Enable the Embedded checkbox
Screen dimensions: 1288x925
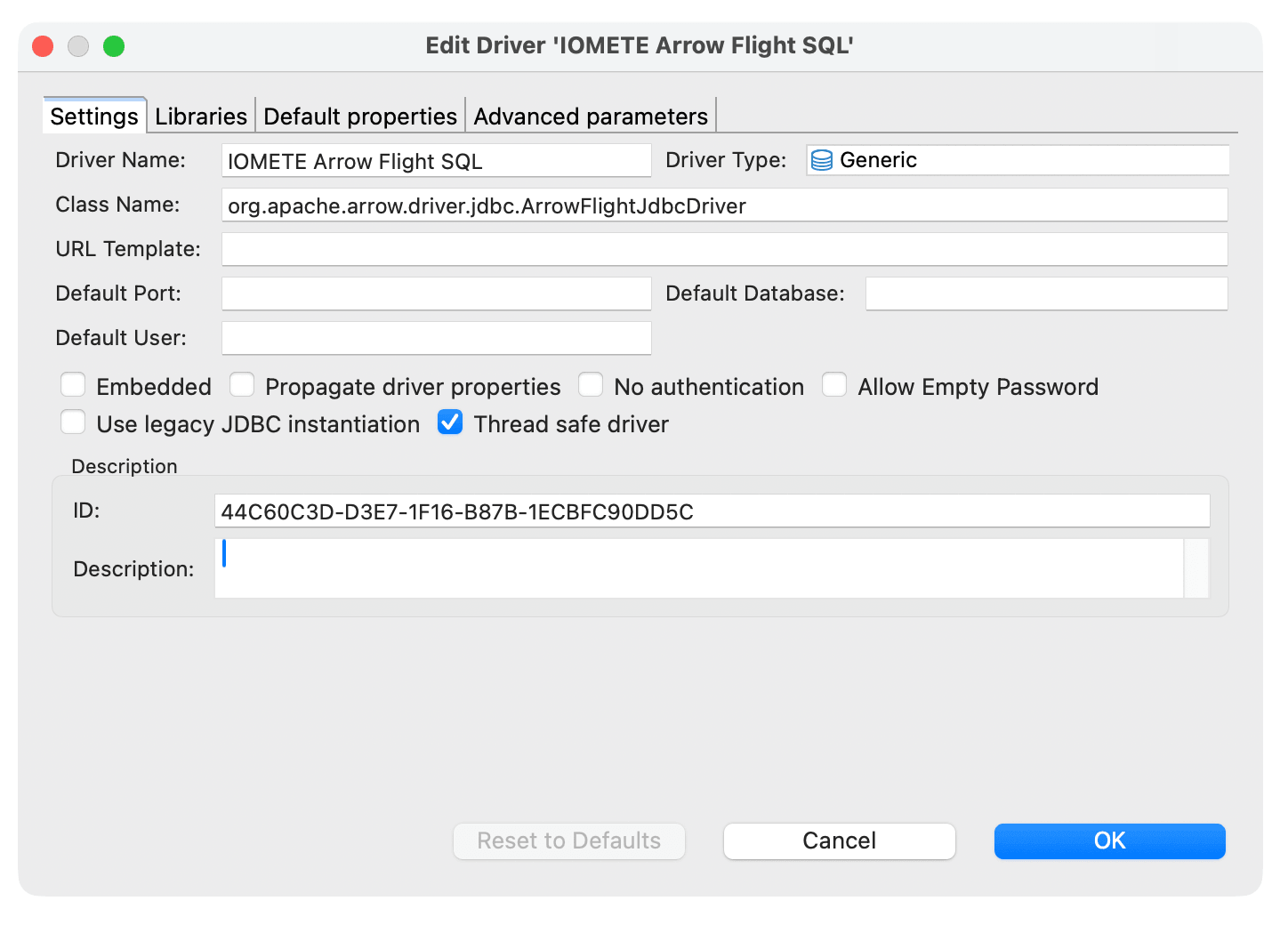[73, 385]
